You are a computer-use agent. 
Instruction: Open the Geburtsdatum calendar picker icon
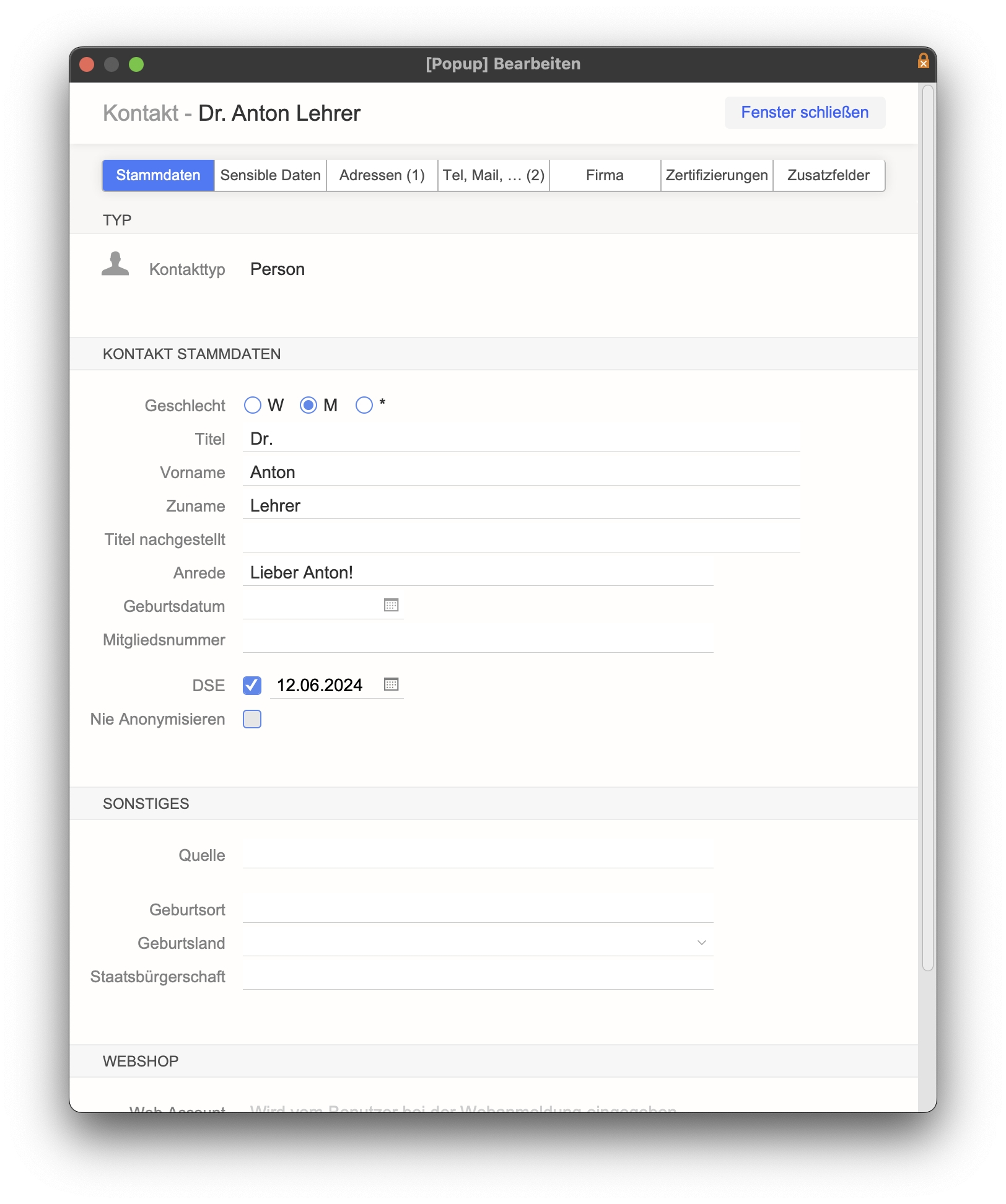click(391, 605)
